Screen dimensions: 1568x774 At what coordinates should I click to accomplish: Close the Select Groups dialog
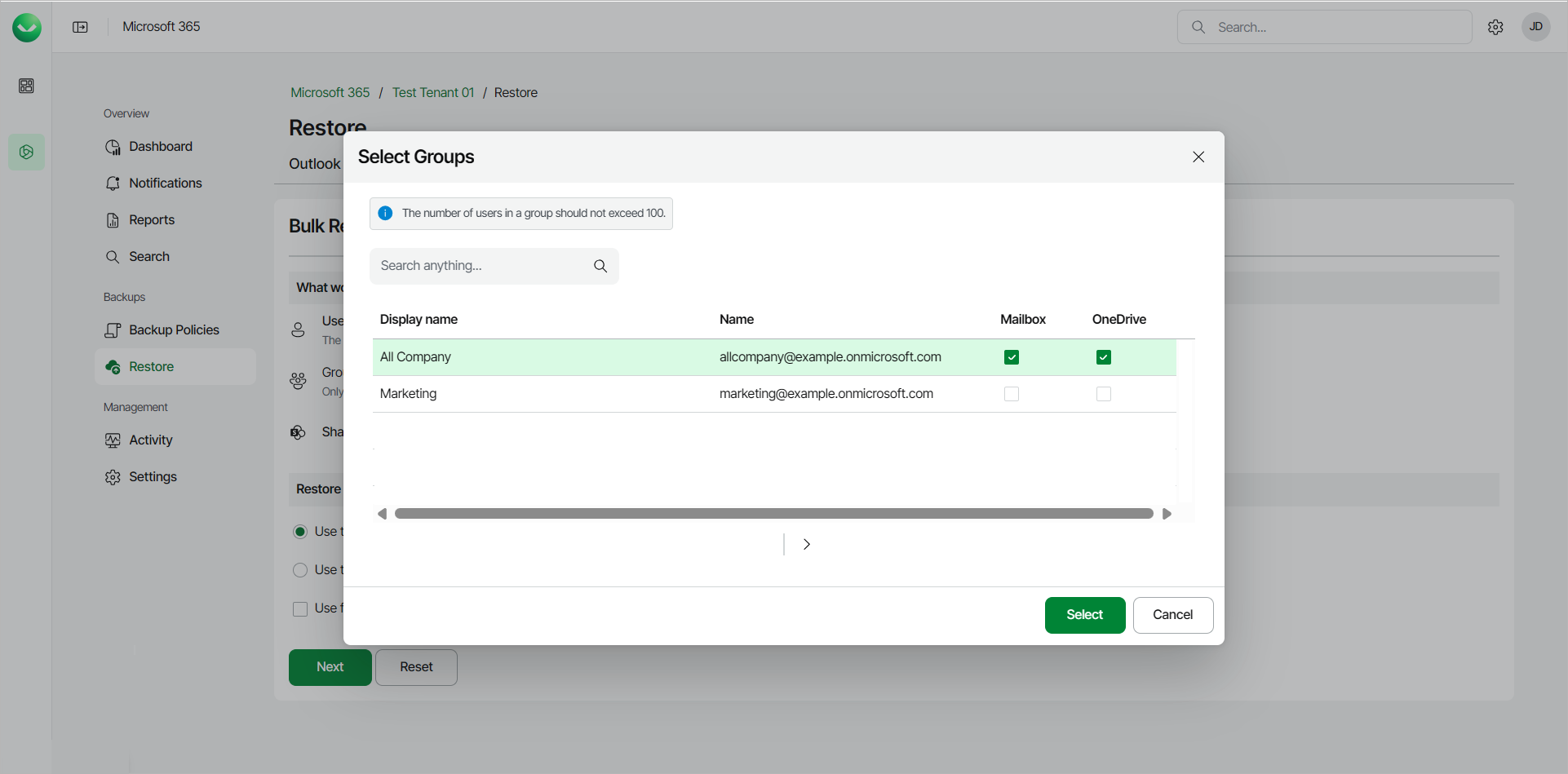[x=1198, y=157]
